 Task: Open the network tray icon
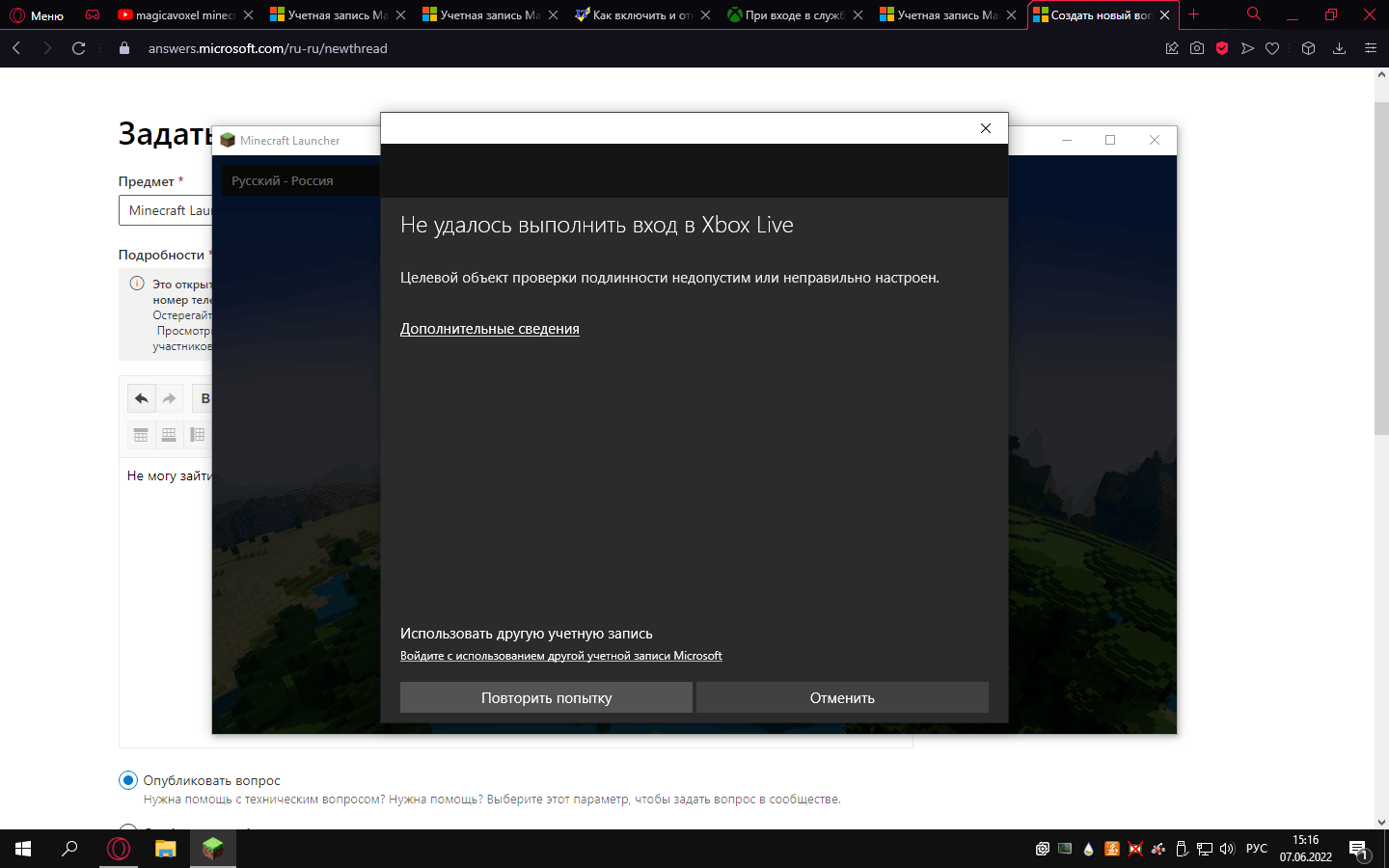point(1205,849)
